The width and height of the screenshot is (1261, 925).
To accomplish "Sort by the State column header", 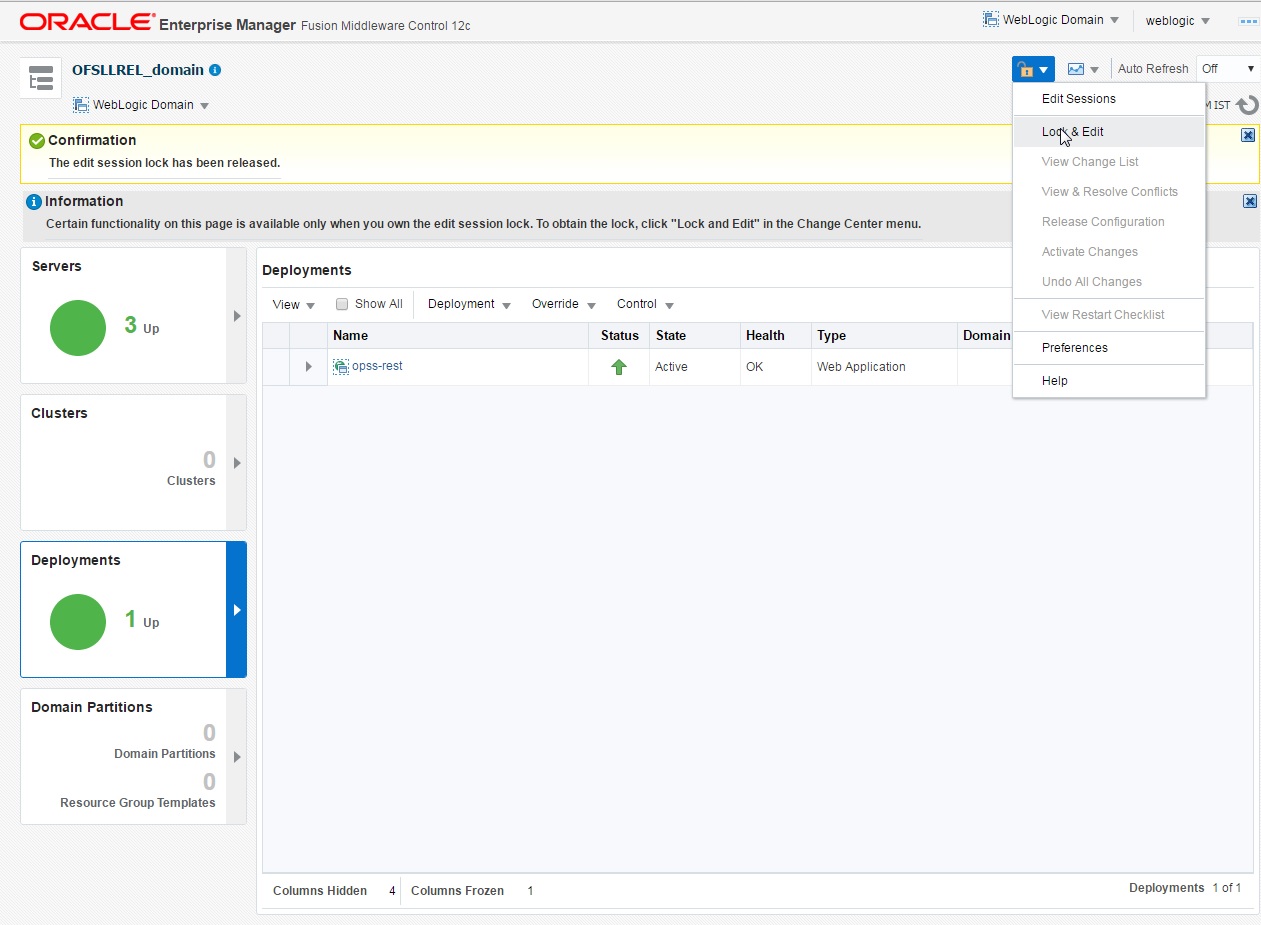I will (695, 336).
